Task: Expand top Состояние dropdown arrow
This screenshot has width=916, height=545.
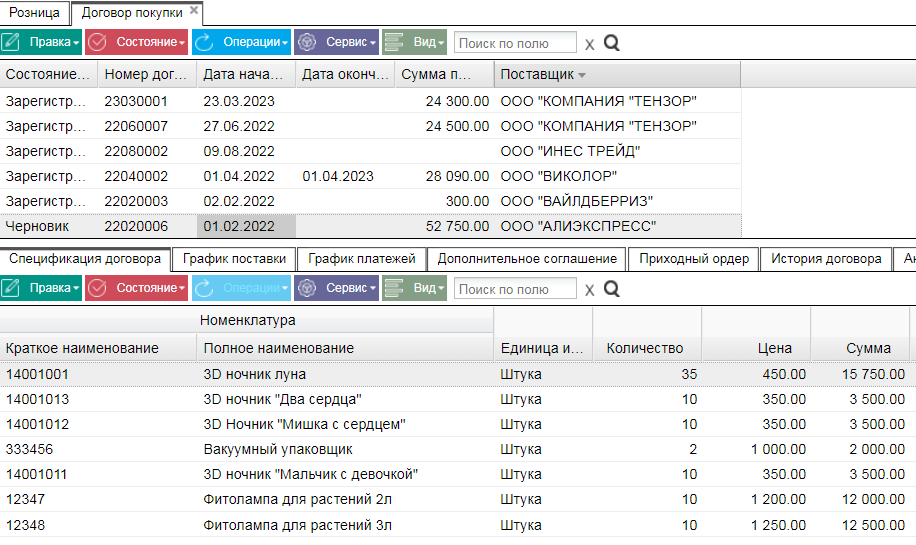Action: tap(182, 43)
